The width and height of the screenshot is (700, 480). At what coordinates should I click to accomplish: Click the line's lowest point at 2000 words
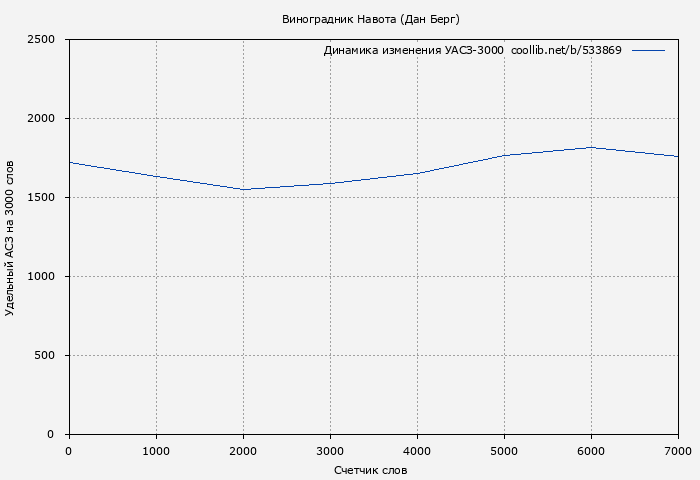click(243, 189)
